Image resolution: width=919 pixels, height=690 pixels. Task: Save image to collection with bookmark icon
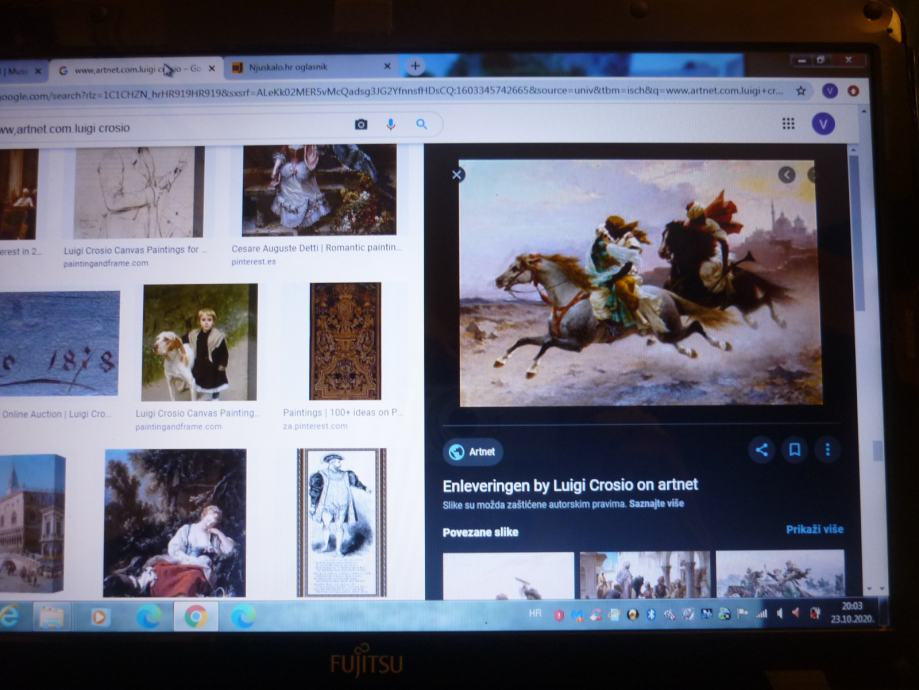pos(794,450)
